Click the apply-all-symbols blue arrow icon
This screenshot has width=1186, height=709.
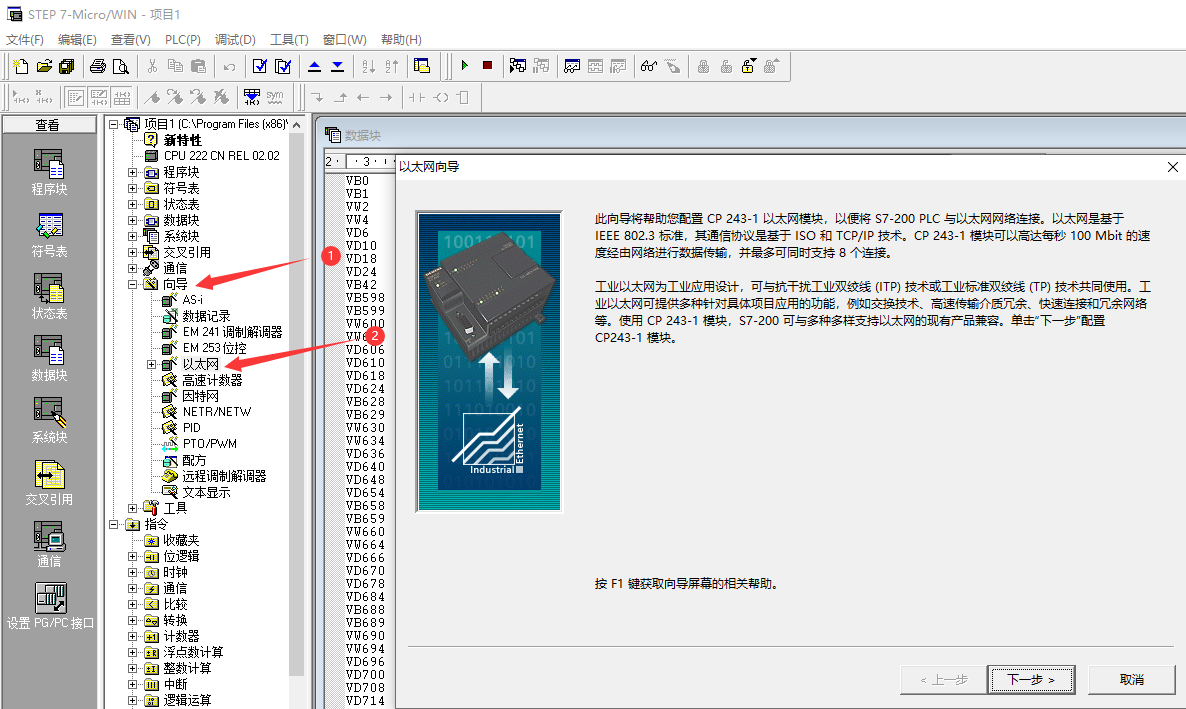(x=252, y=97)
